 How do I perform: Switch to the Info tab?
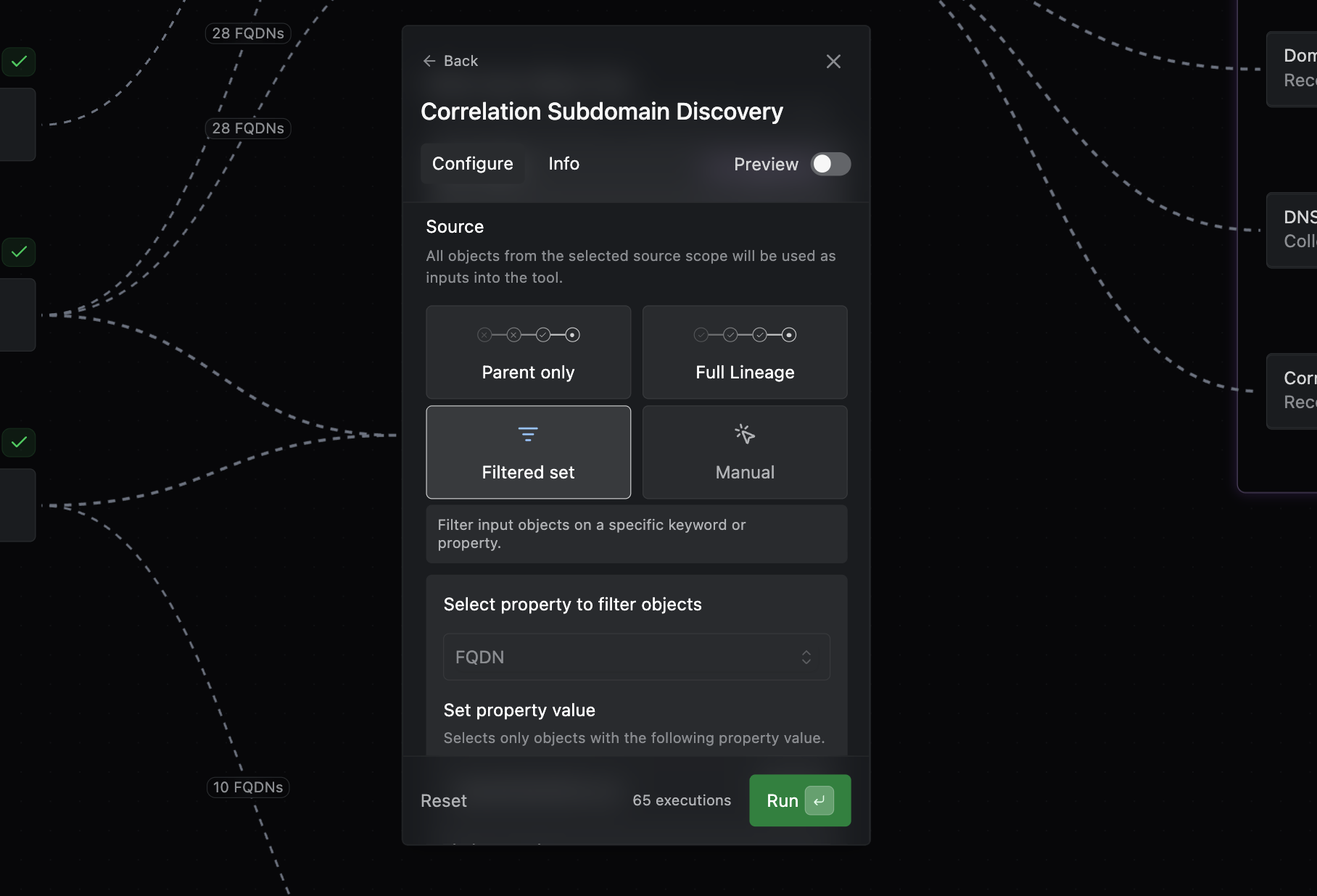tap(563, 164)
